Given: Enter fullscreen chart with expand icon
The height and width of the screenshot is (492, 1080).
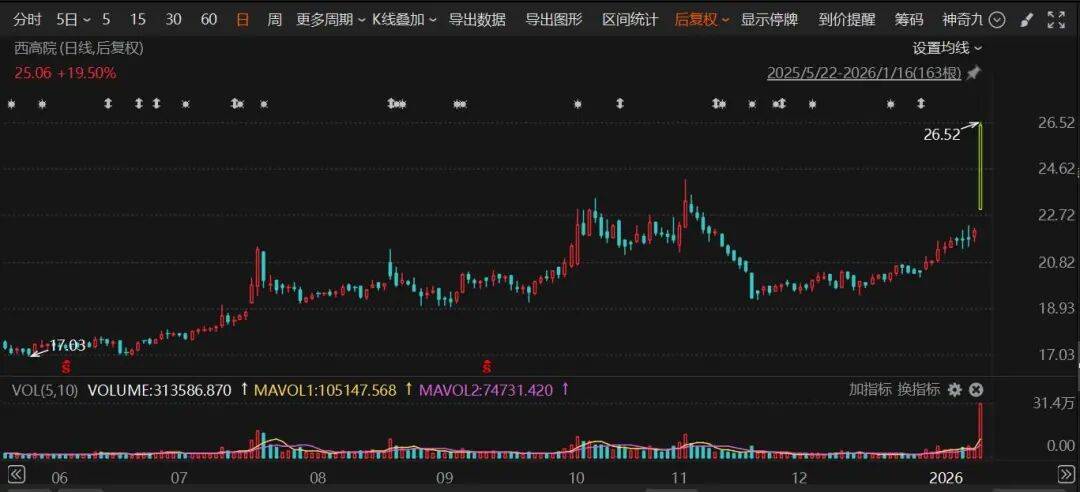Looking at the screenshot, I should click(1056, 19).
